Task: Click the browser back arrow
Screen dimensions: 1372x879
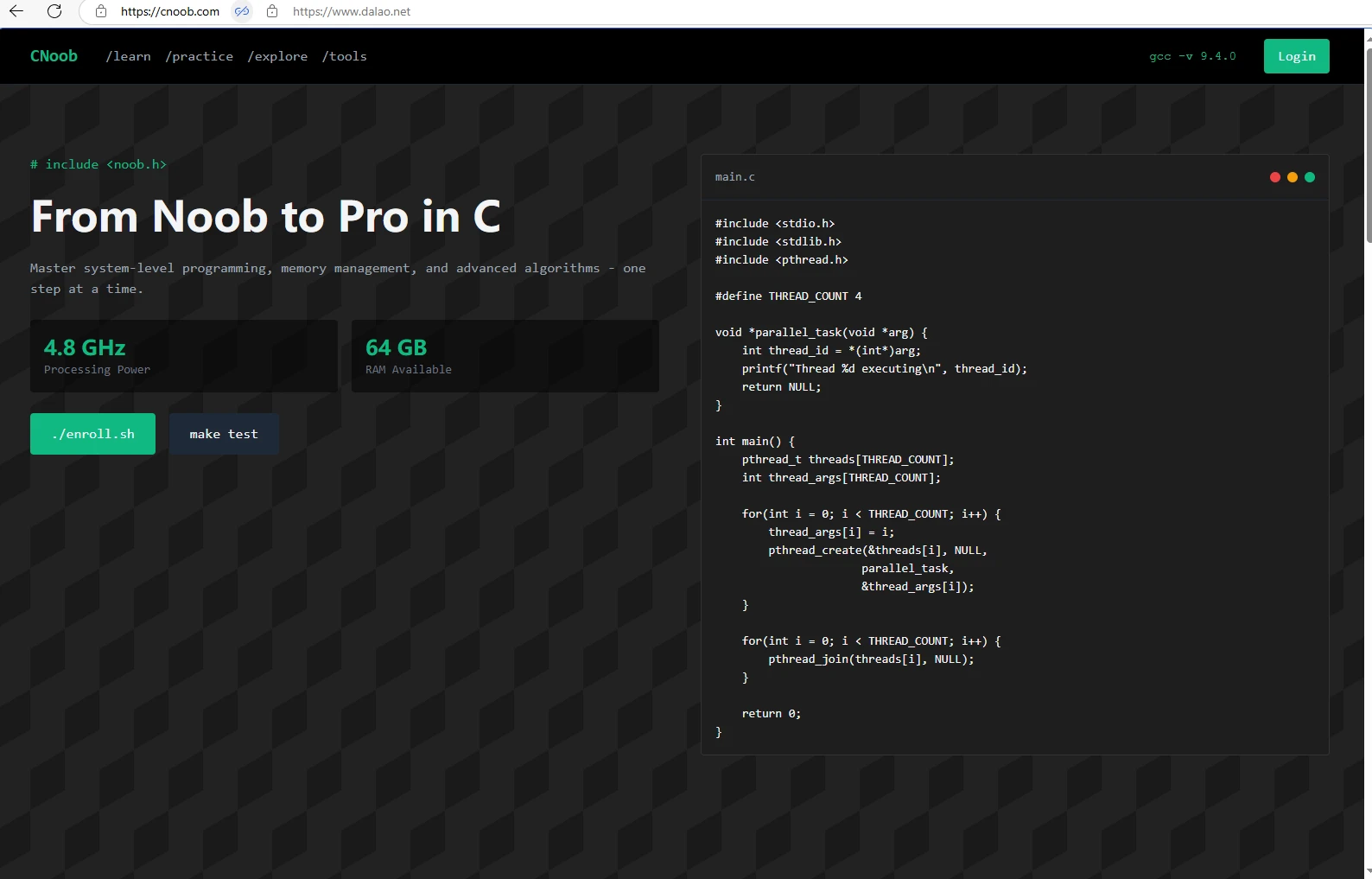Action: pos(16,11)
